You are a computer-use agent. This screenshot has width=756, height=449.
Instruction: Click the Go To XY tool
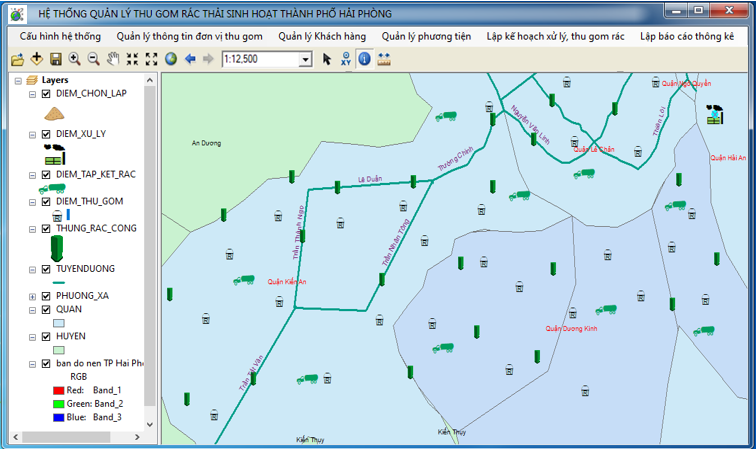point(345,60)
